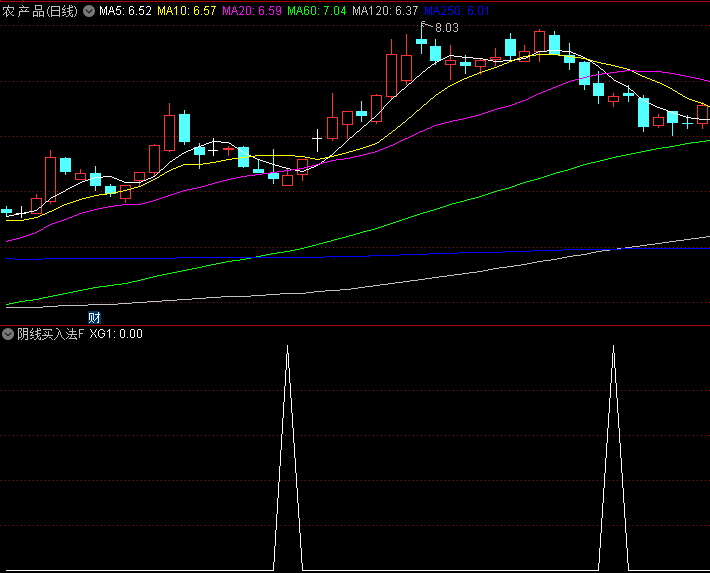Viewport: 710px width, 573px height.
Task: Click the 8.03 high price annotation
Action: 446,28
